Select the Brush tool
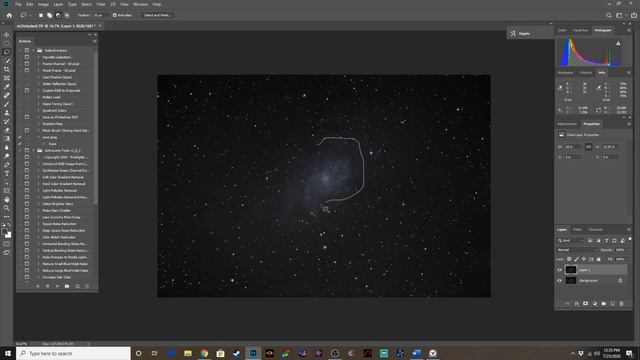Viewport: 640px width, 360px height. pyautogui.click(x=7, y=104)
